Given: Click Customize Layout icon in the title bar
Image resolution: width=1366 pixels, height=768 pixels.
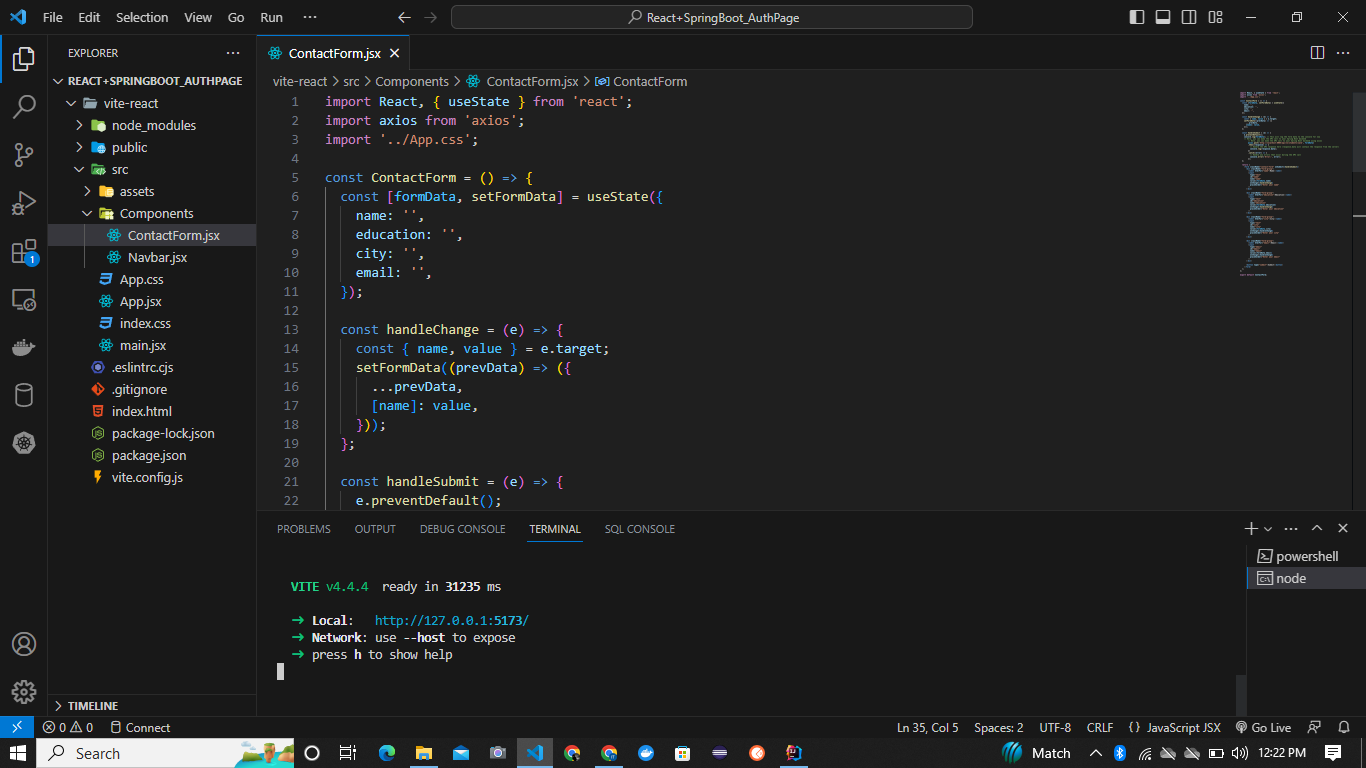Looking at the screenshot, I should click(x=1215, y=17).
